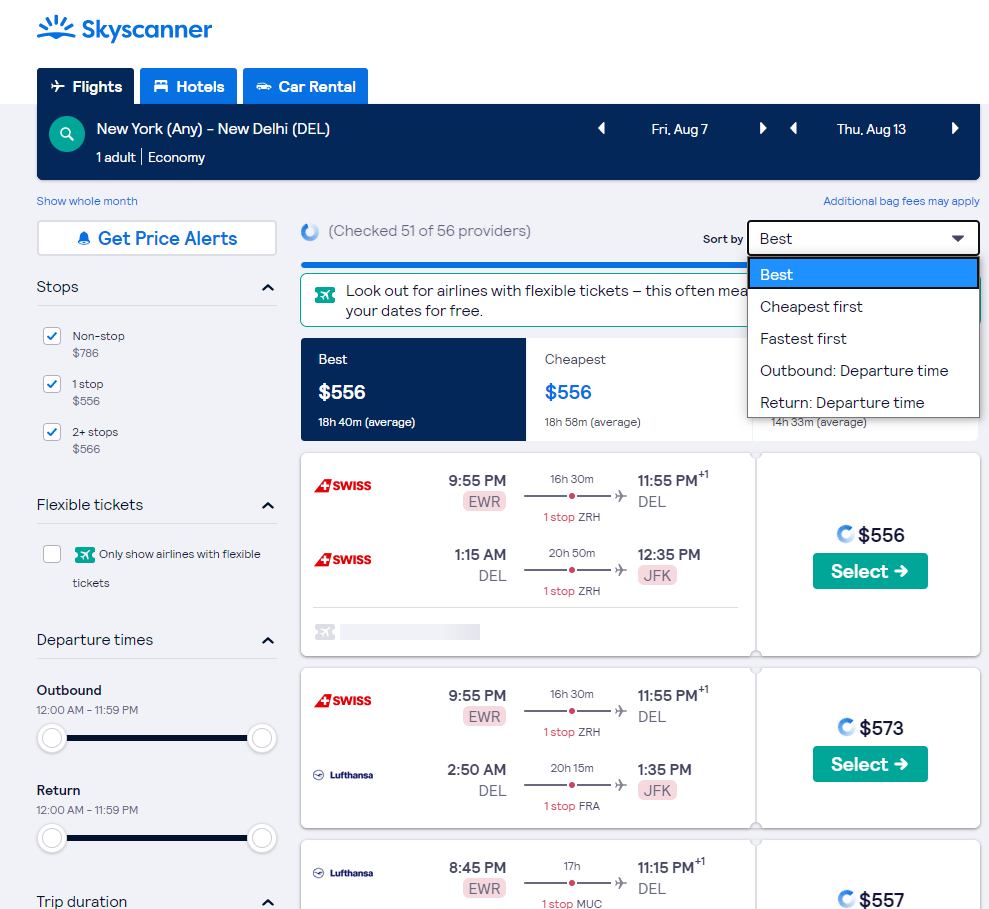This screenshot has width=989, height=909.
Task: Click the Lufthansa logo on the 2:50 AM return flight
Action: [343, 775]
